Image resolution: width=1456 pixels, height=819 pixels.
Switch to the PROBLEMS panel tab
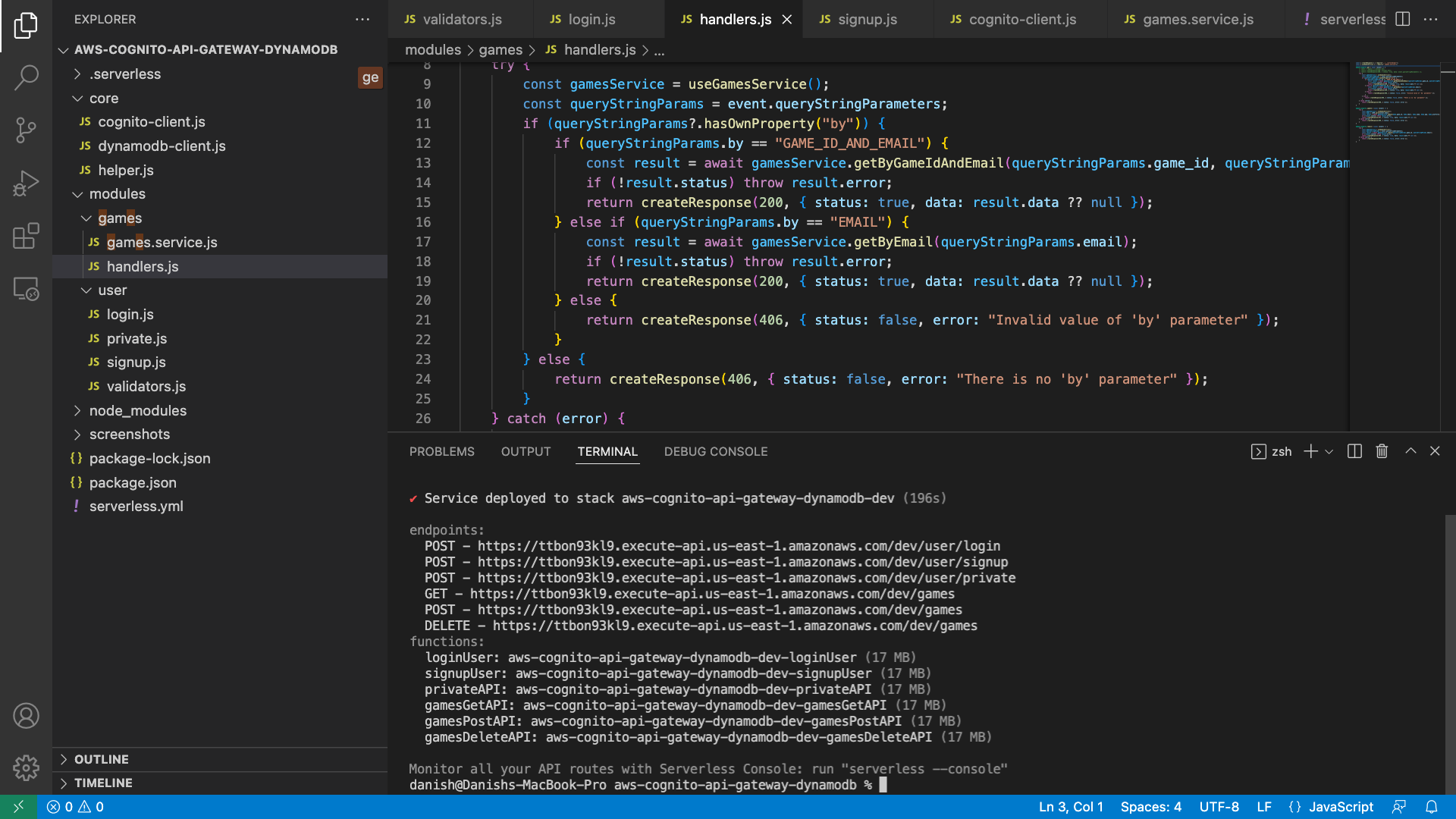click(x=441, y=451)
